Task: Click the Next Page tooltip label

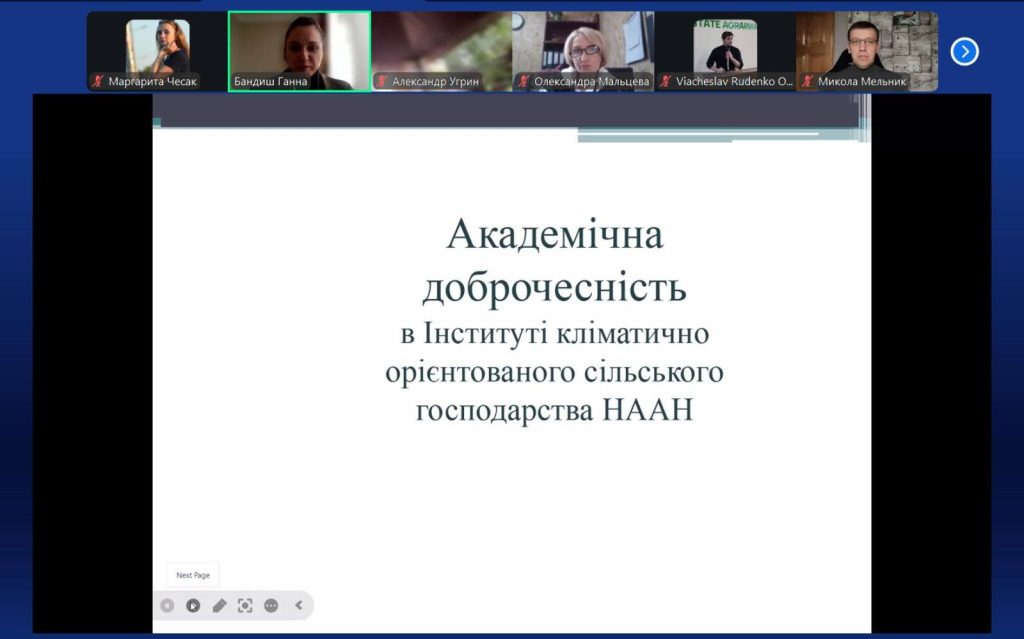Action: pyautogui.click(x=191, y=575)
